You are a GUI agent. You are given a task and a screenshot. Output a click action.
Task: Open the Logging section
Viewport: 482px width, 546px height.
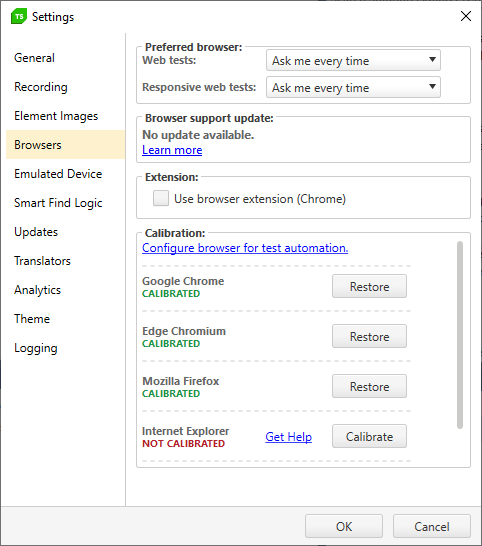[x=65, y=348]
